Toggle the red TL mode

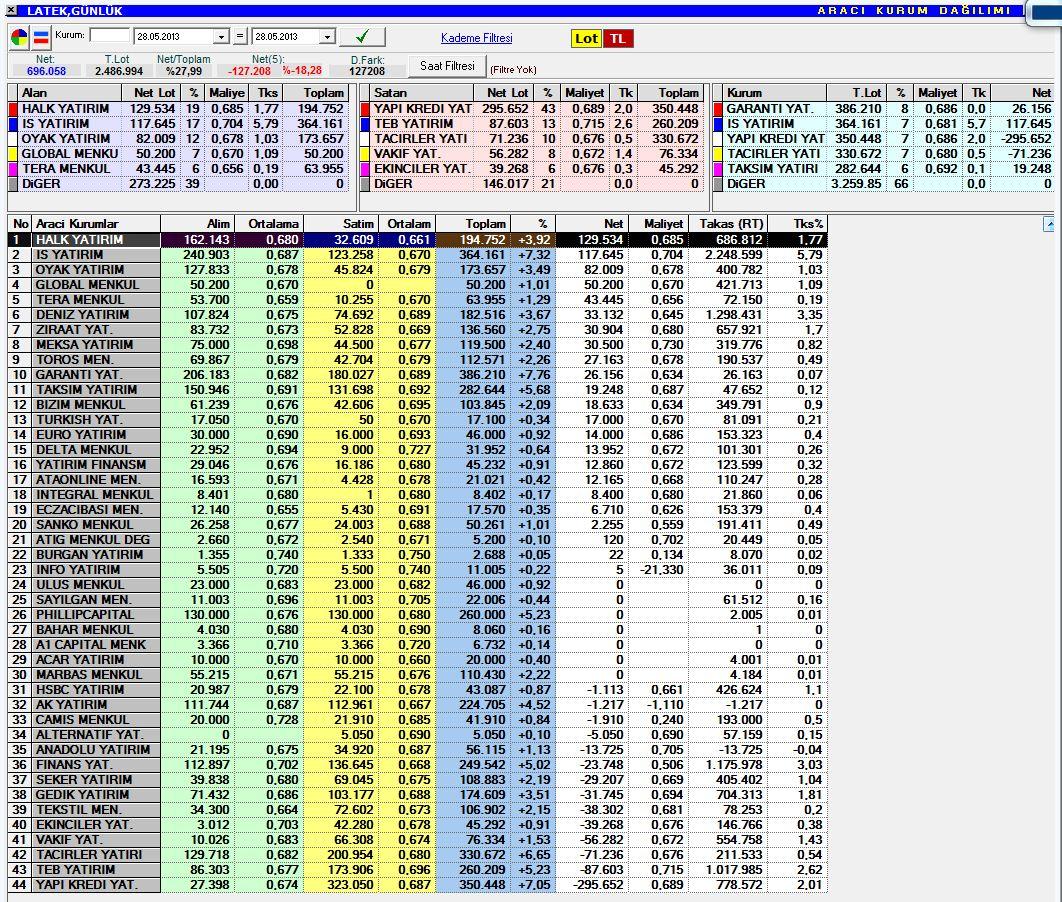[618, 39]
